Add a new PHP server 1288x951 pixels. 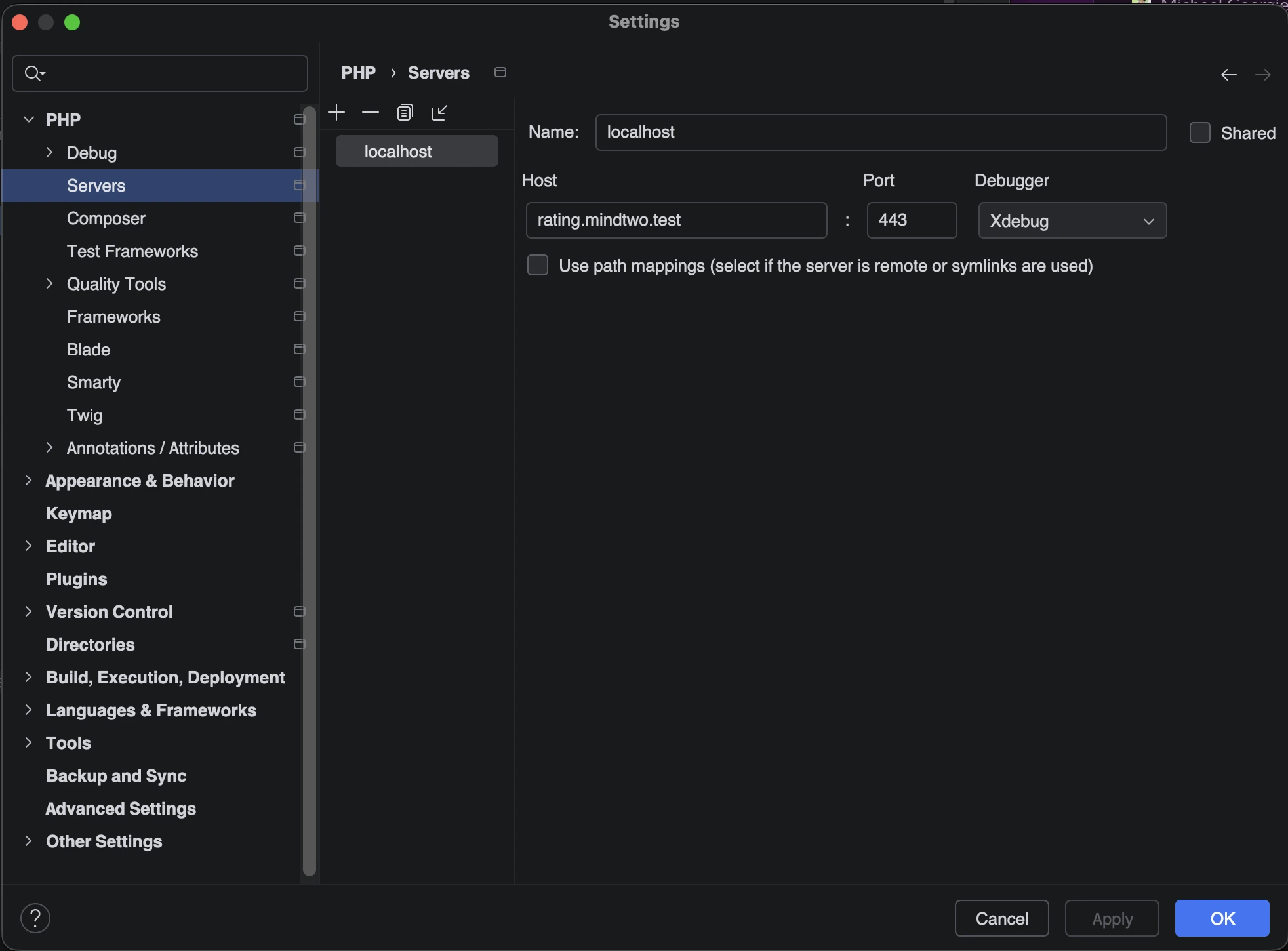pos(336,113)
